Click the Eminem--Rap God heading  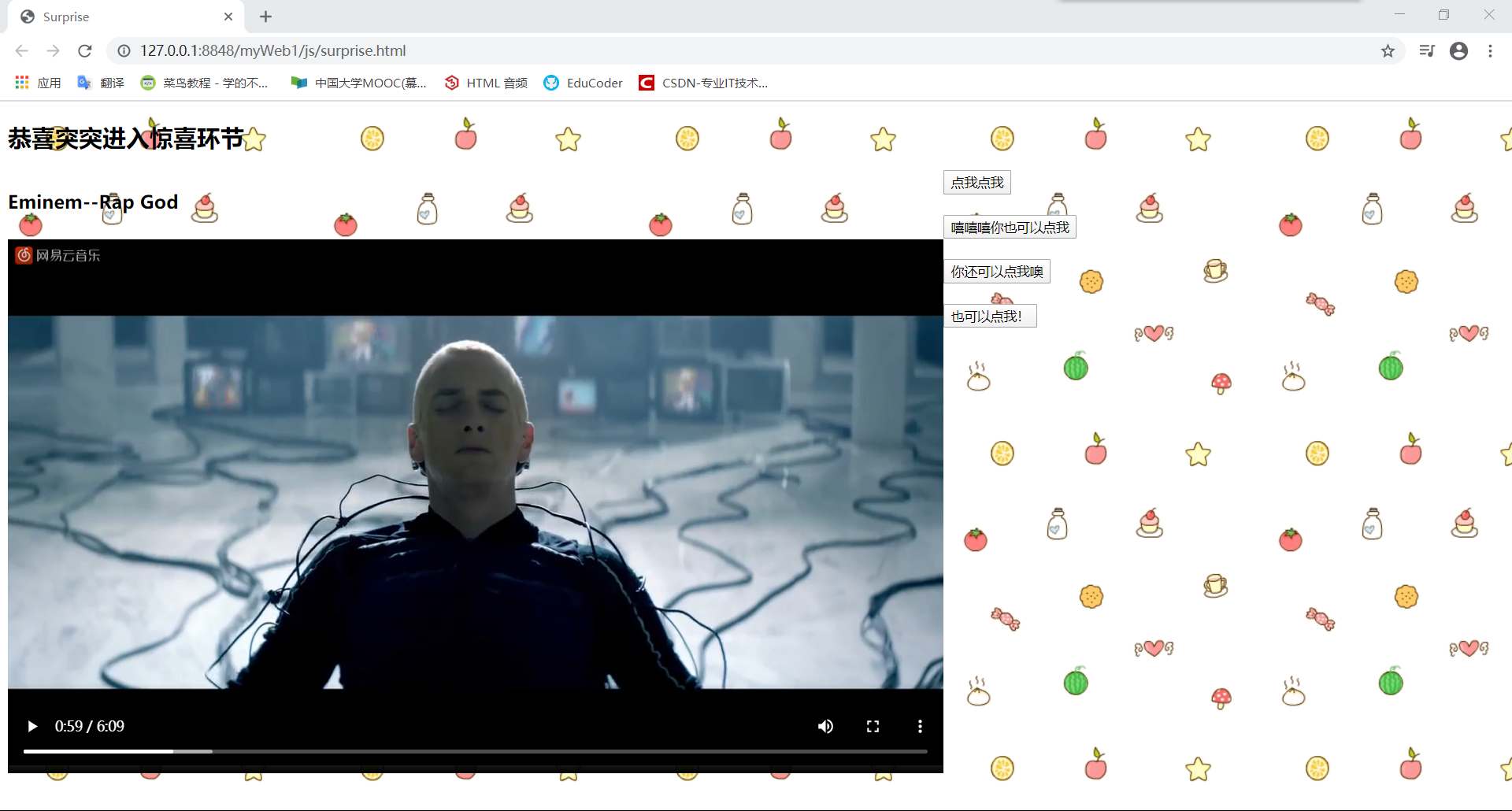[93, 202]
